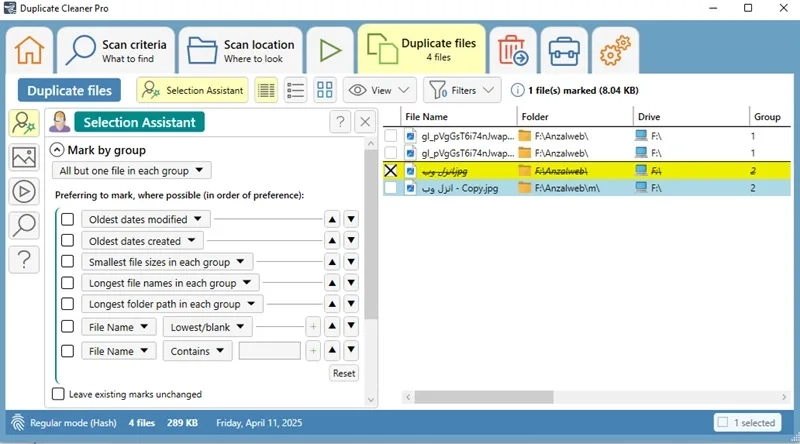This screenshot has height=444, width=800.
Task: Click the blue Duplicate files button
Action: pyautogui.click(x=69, y=90)
